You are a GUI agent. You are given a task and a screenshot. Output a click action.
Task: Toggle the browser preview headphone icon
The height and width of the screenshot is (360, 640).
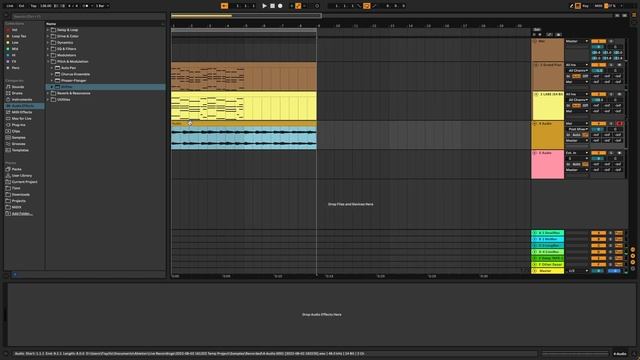[x=15, y=275]
